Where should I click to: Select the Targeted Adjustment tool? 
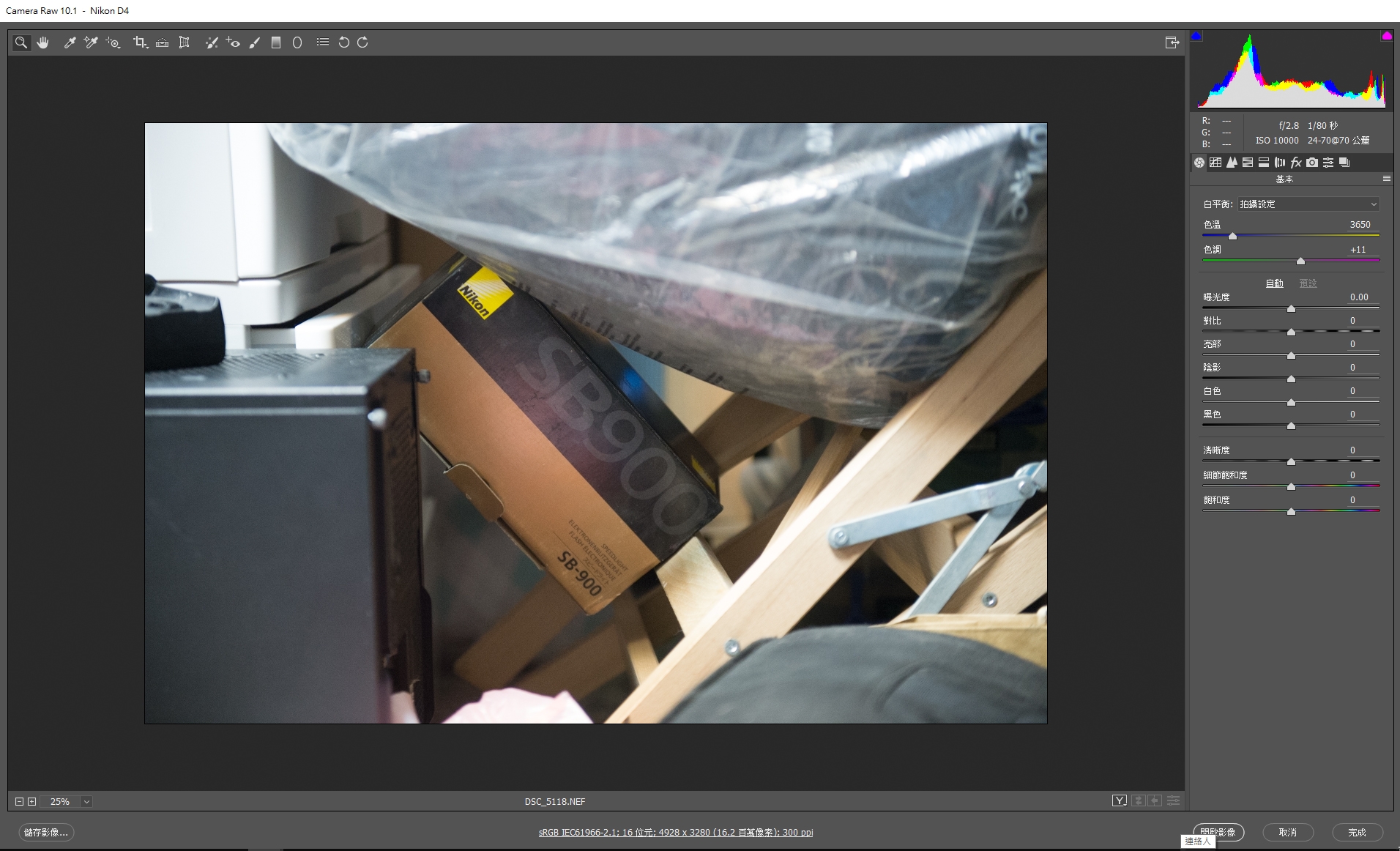click(x=113, y=42)
